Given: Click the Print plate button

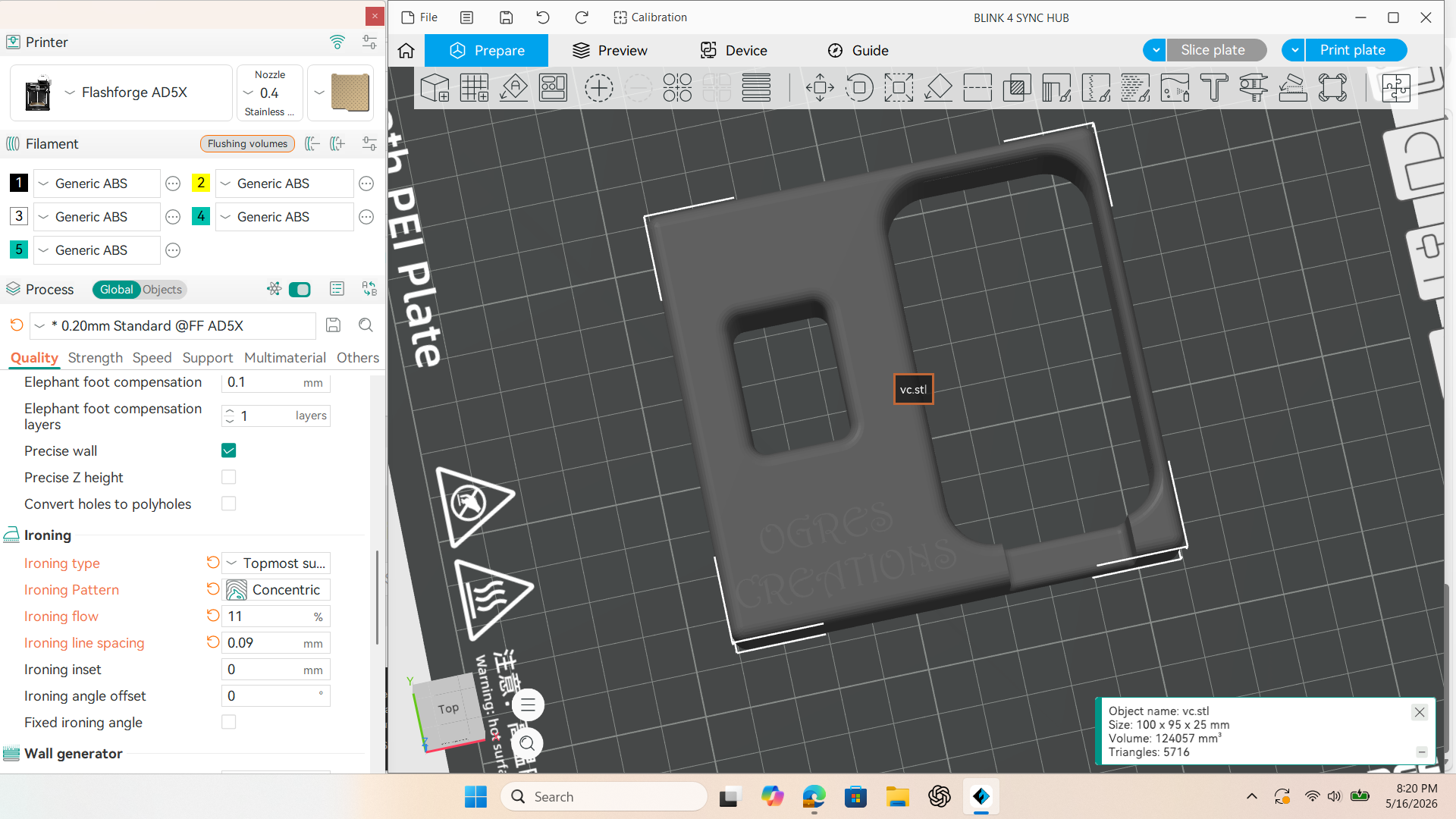Looking at the screenshot, I should pos(1356,50).
